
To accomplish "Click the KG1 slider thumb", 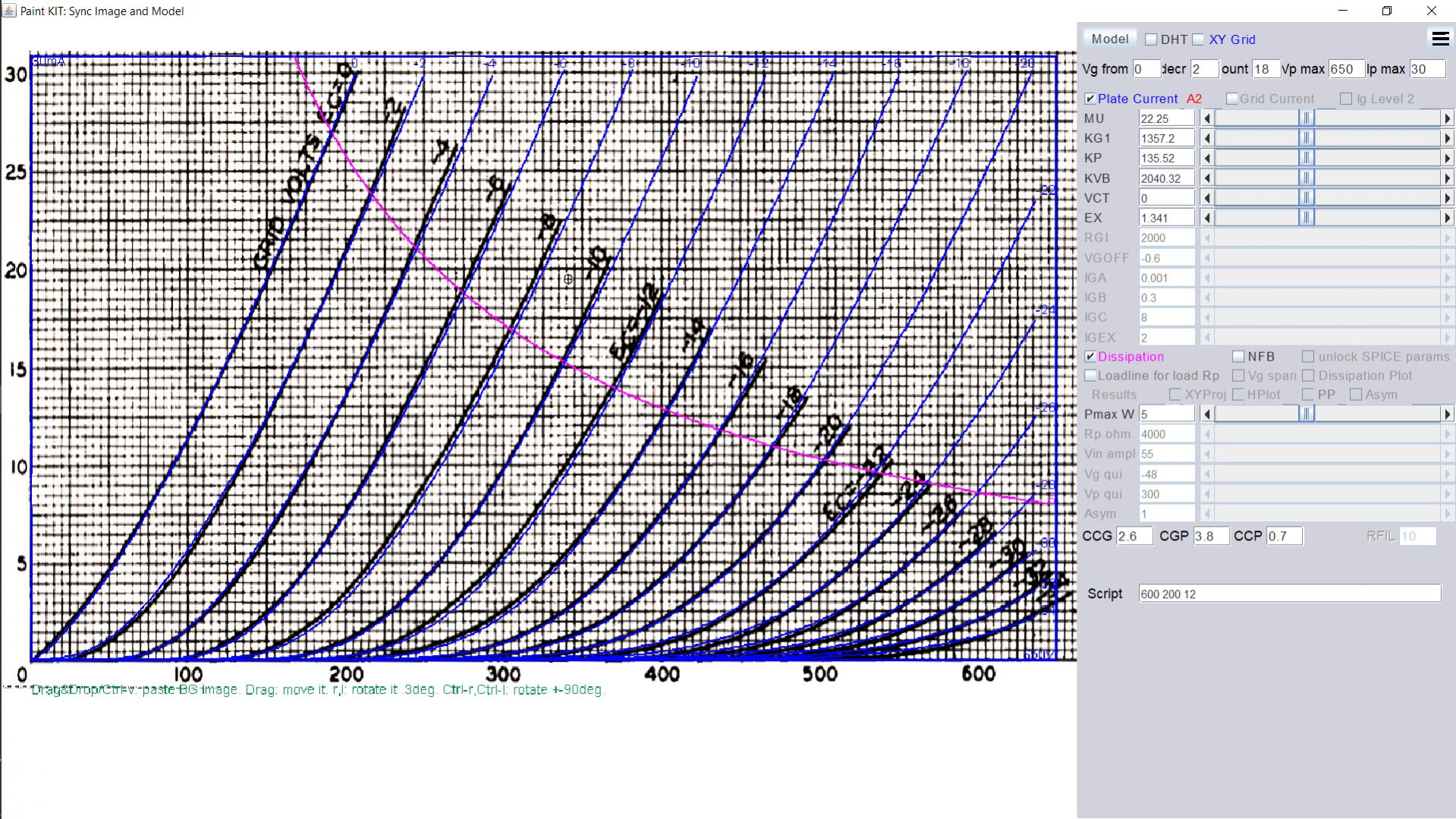I will click(x=1307, y=138).
